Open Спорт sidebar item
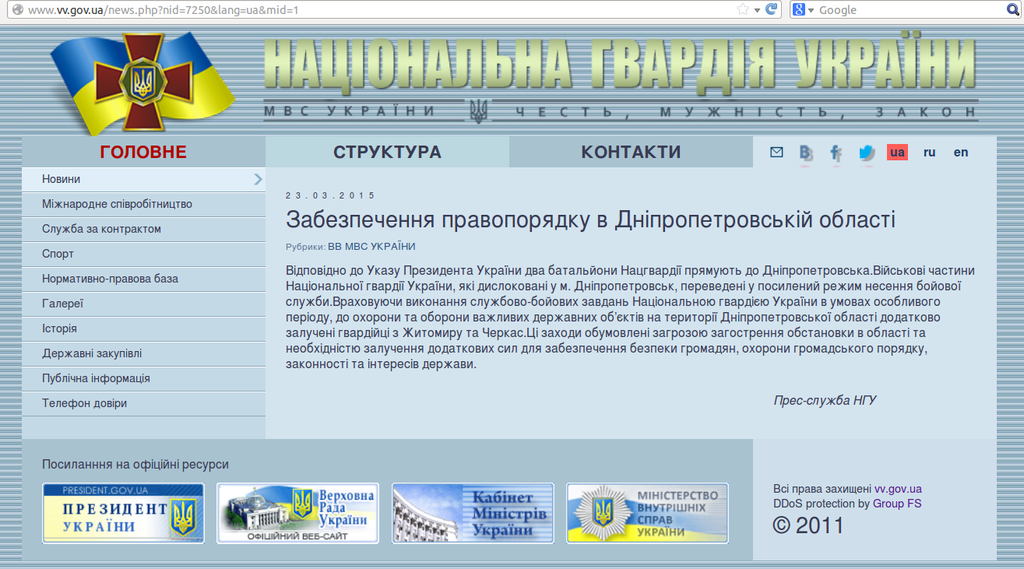The height and width of the screenshot is (569, 1024). [x=144, y=253]
